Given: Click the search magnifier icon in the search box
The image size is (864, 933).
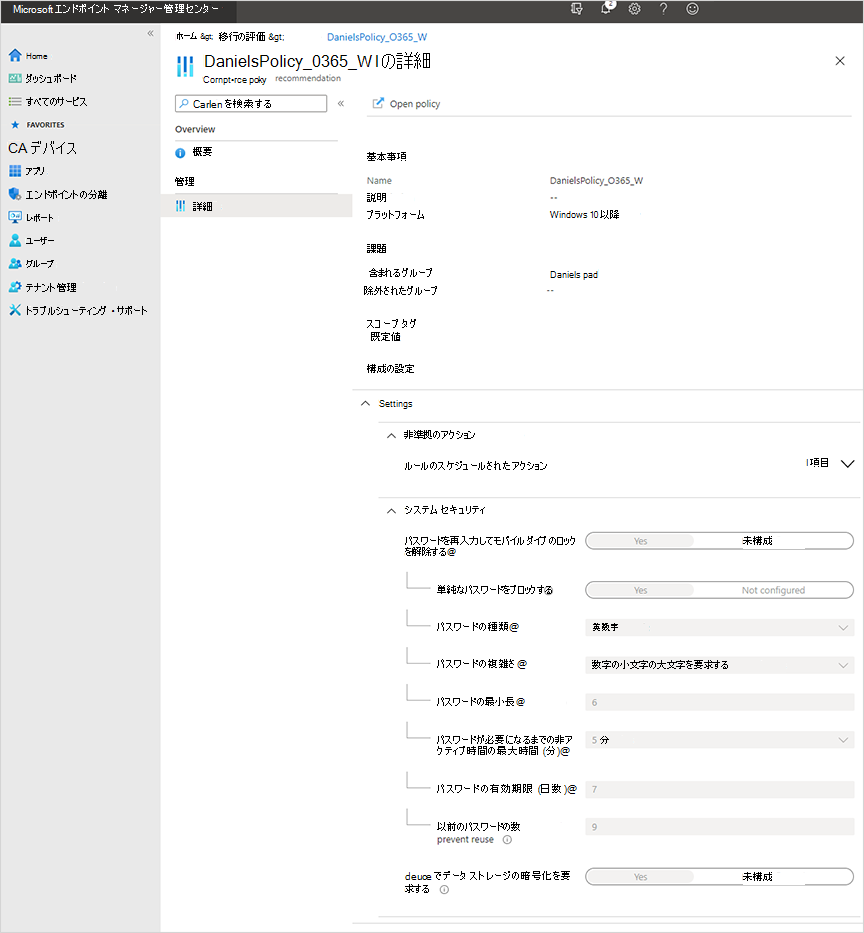Looking at the screenshot, I should click(x=184, y=103).
